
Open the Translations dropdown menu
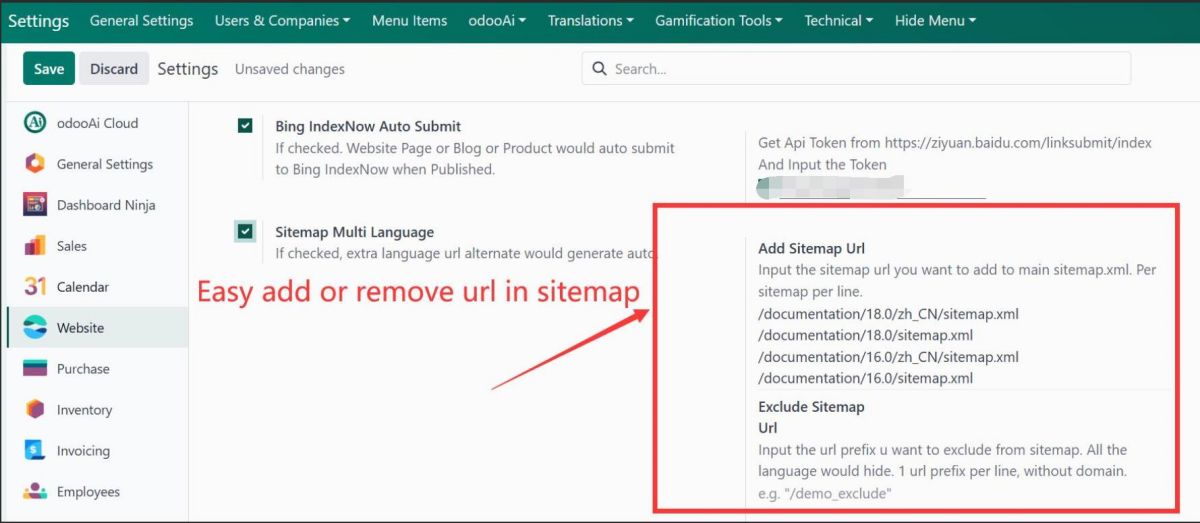coord(591,20)
